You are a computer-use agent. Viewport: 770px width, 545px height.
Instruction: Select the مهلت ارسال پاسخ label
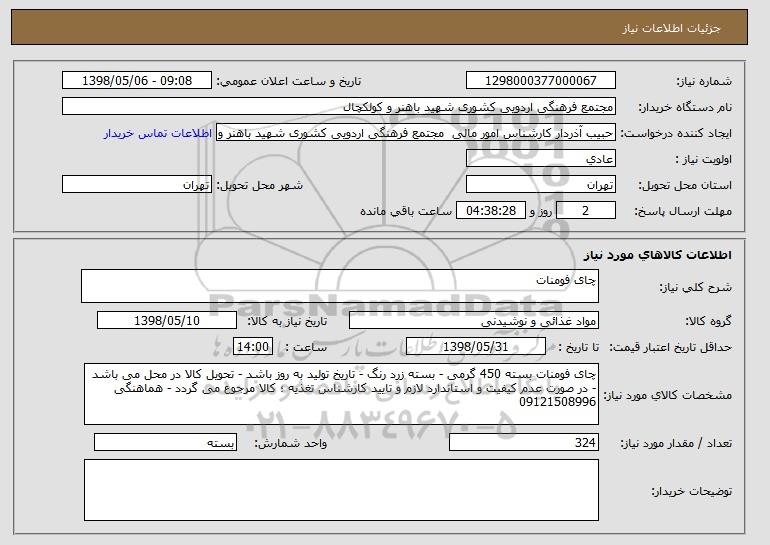pos(683,211)
